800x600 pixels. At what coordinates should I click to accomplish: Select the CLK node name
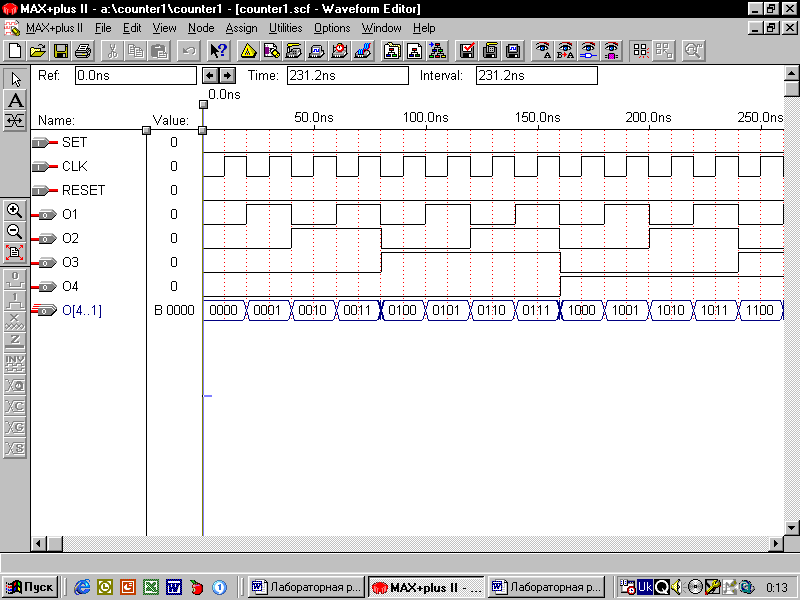pyautogui.click(x=75, y=166)
